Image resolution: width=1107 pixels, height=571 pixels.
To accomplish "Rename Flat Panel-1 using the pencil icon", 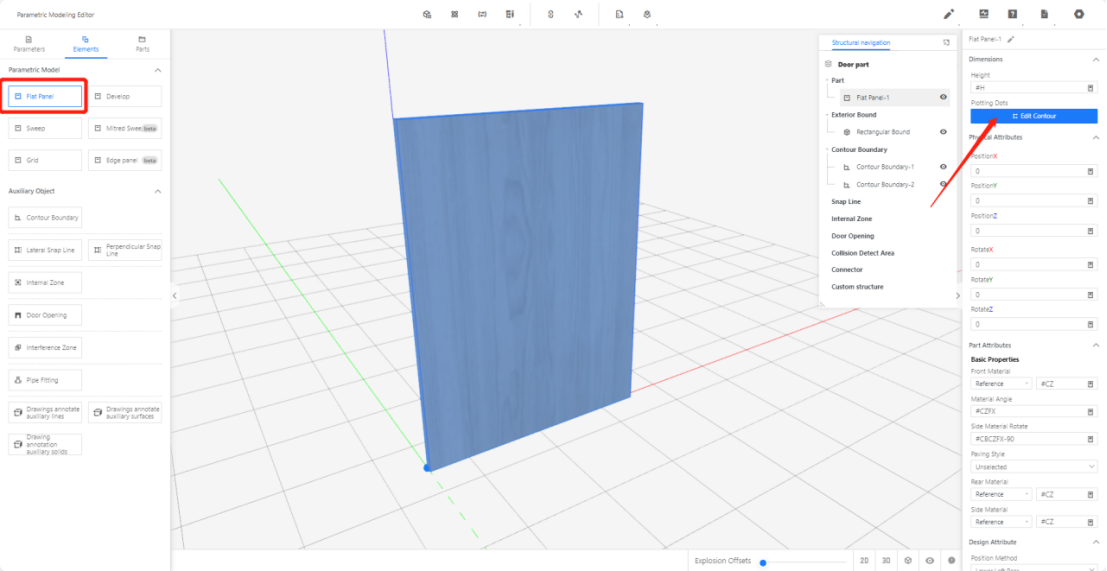I will pos(1011,39).
